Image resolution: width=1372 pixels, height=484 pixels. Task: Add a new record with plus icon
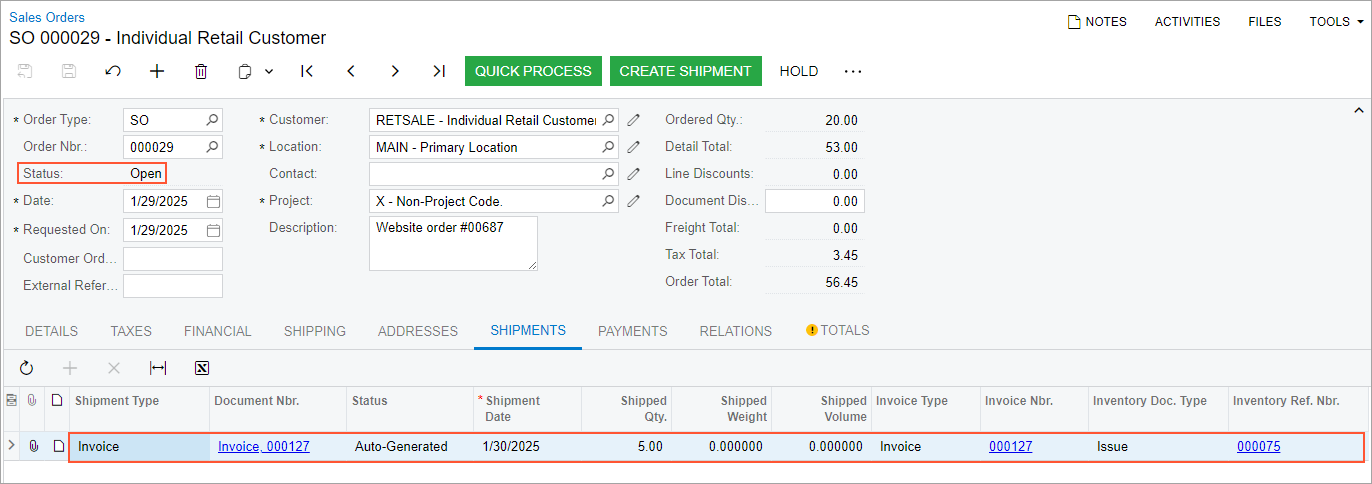click(157, 71)
